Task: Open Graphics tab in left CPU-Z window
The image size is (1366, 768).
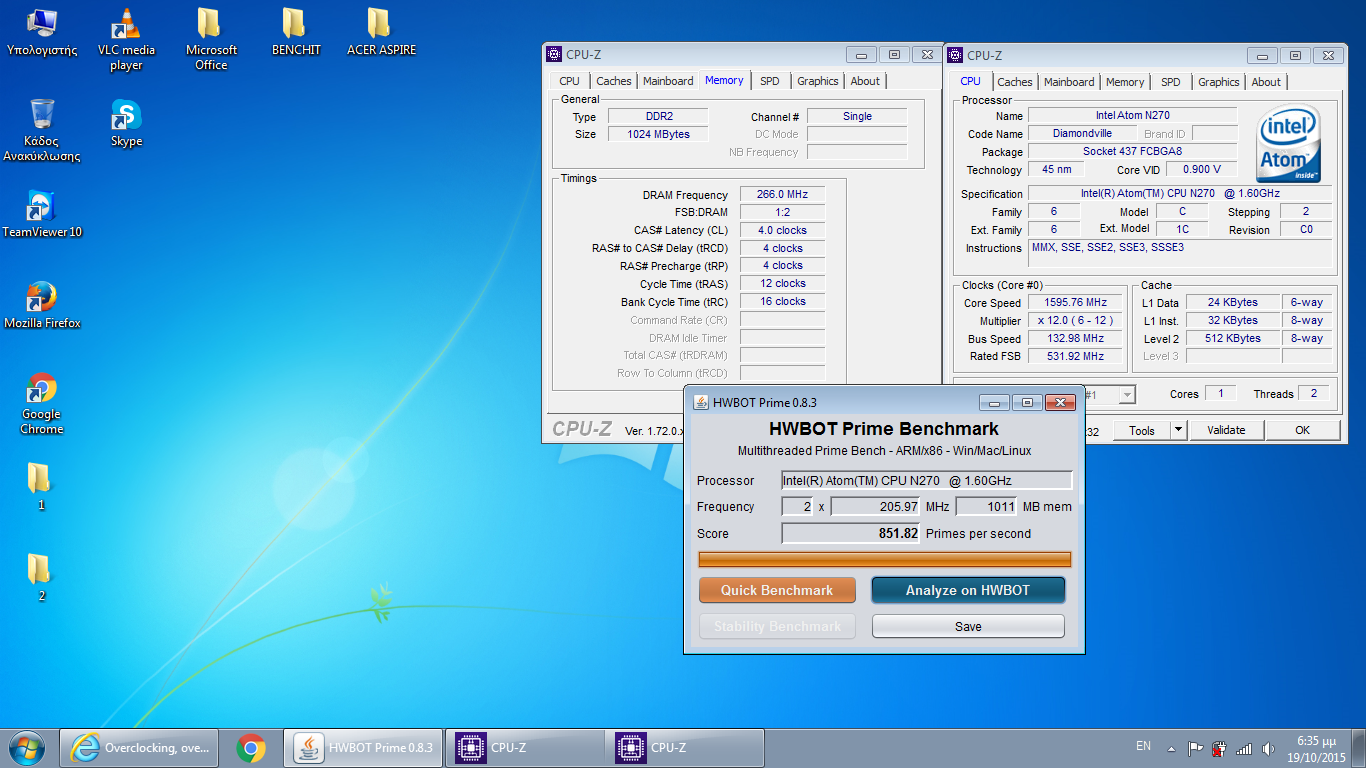Action: [x=818, y=81]
